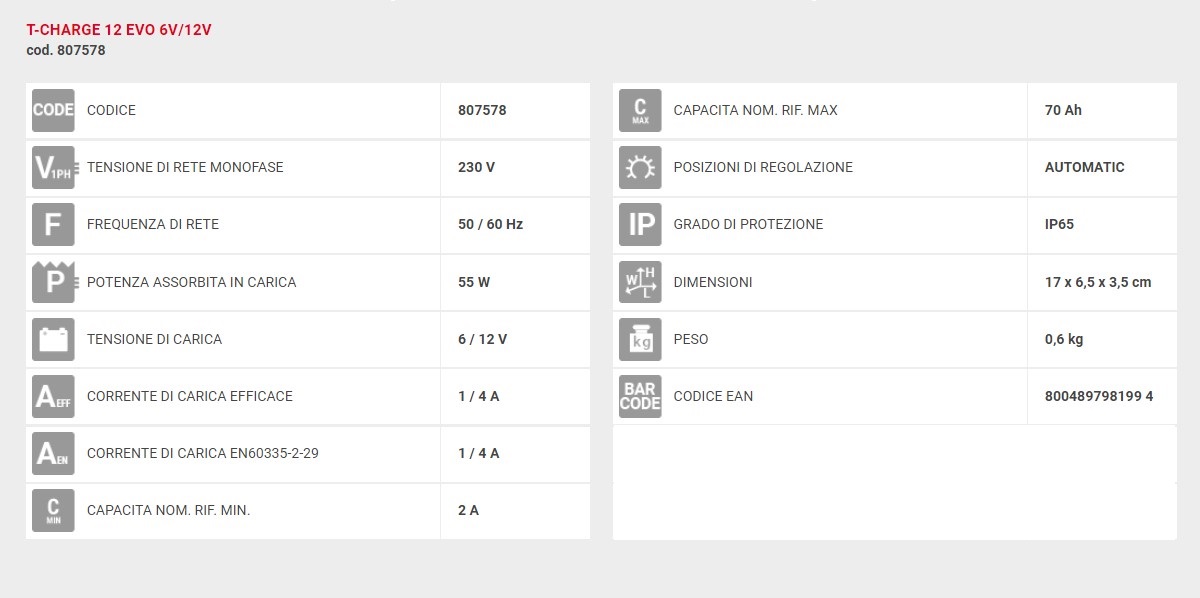This screenshot has height=598, width=1200.
Task: Select the A EFF effective current icon
Action: [53, 396]
